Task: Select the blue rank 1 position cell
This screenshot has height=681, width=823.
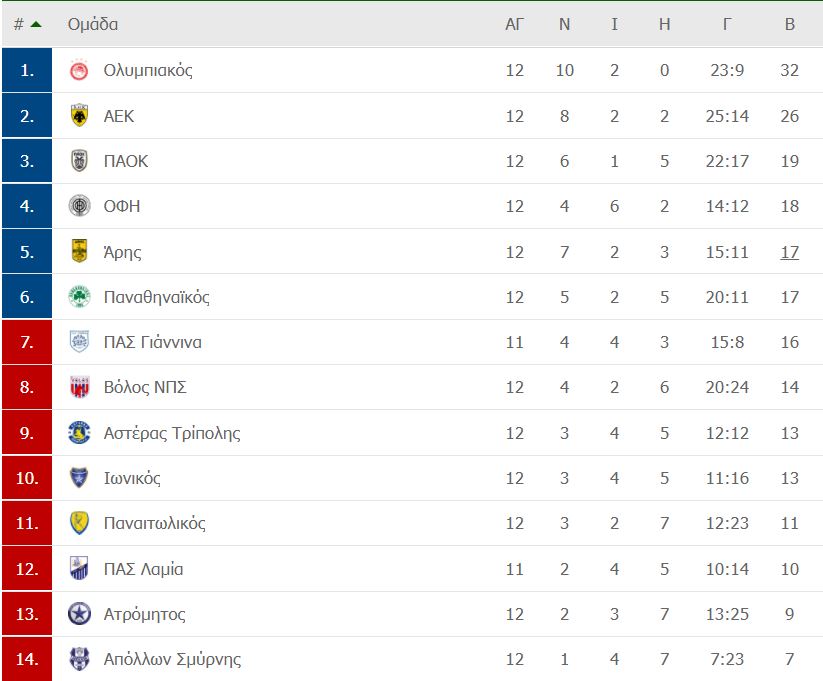Action: point(27,70)
